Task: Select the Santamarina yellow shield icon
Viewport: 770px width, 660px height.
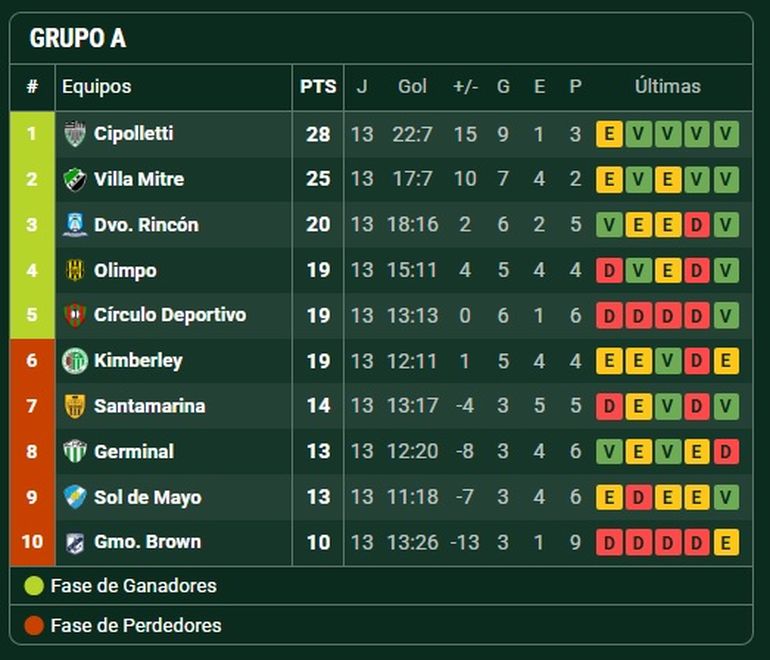Action: point(75,406)
